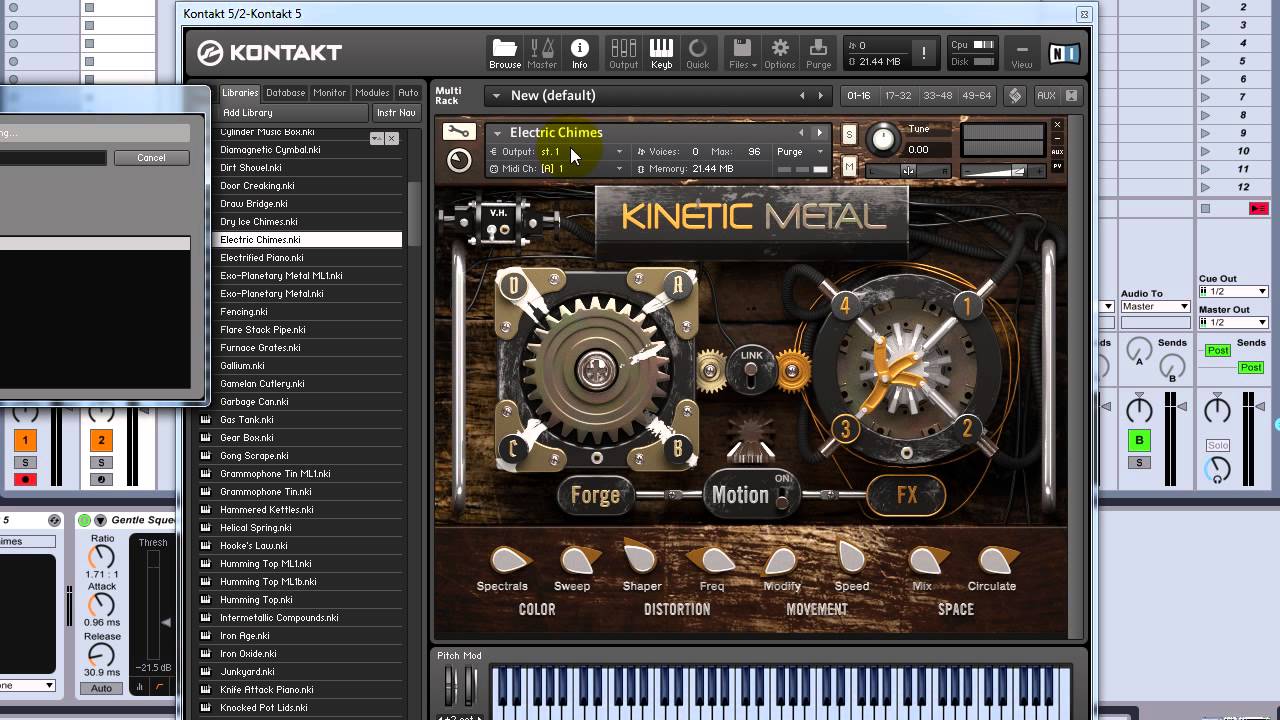Viewport: 1280px width, 720px height.
Task: Open the Master Out dropdown
Action: [1233, 322]
